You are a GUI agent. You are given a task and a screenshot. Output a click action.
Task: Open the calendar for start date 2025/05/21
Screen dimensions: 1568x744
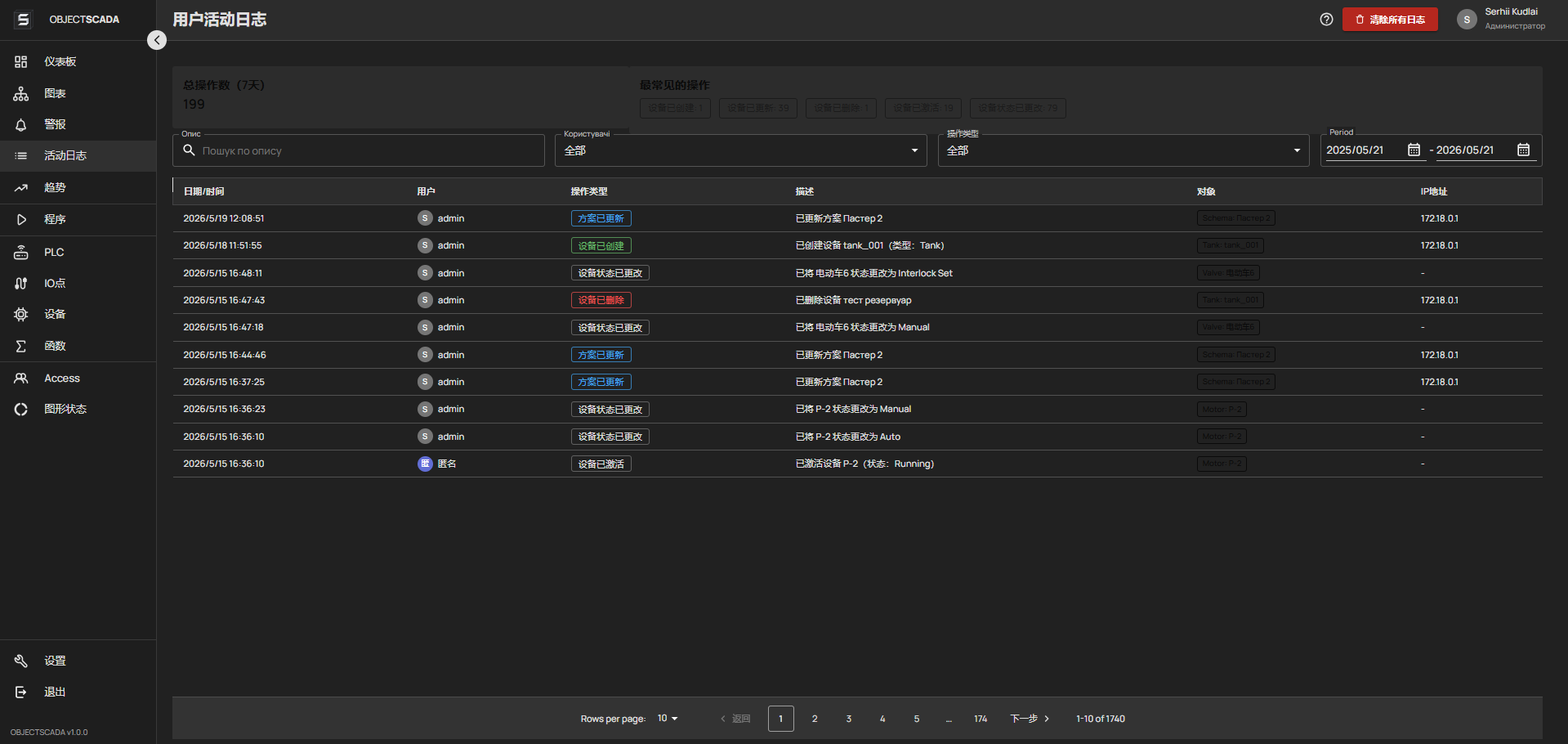[x=1414, y=150]
